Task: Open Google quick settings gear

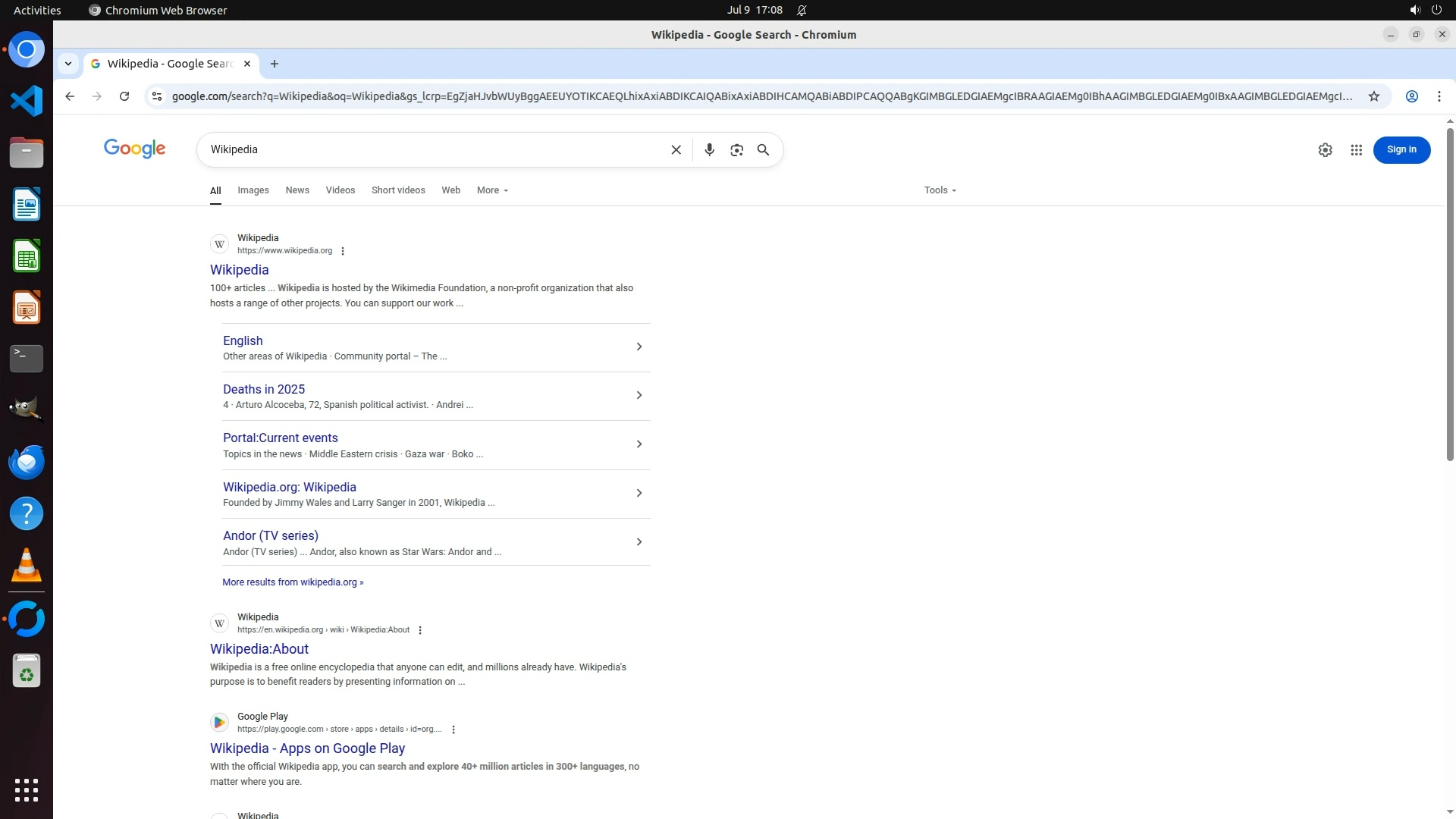Action: click(x=1325, y=150)
